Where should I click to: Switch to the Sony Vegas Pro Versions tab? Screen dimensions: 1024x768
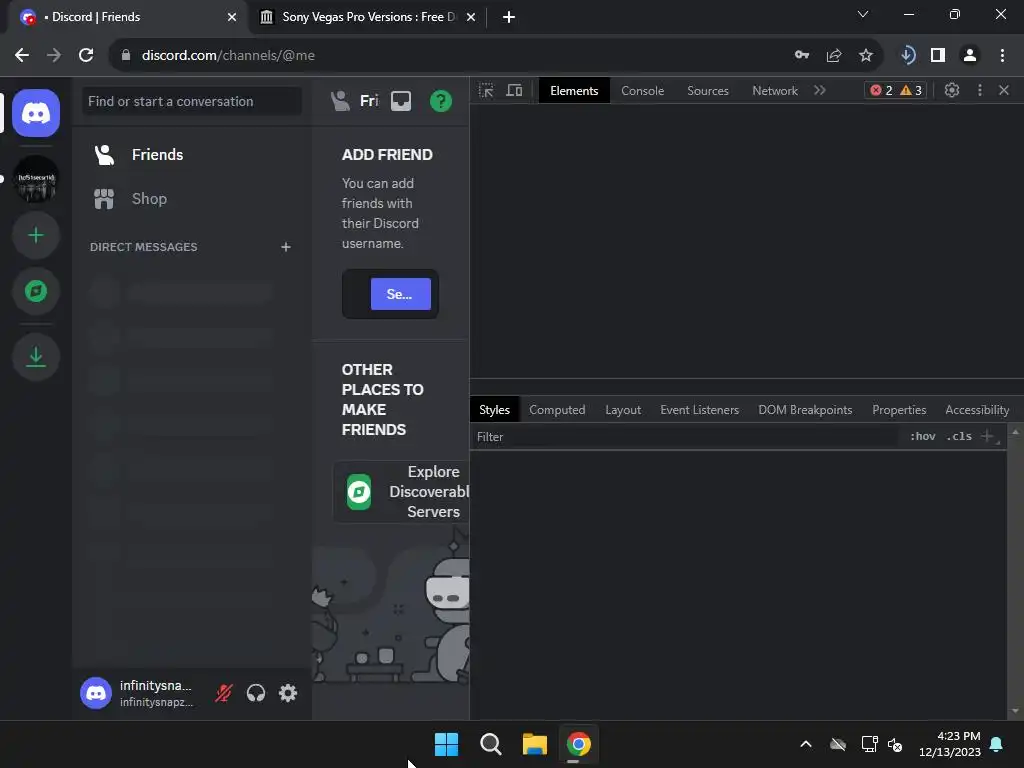click(368, 17)
